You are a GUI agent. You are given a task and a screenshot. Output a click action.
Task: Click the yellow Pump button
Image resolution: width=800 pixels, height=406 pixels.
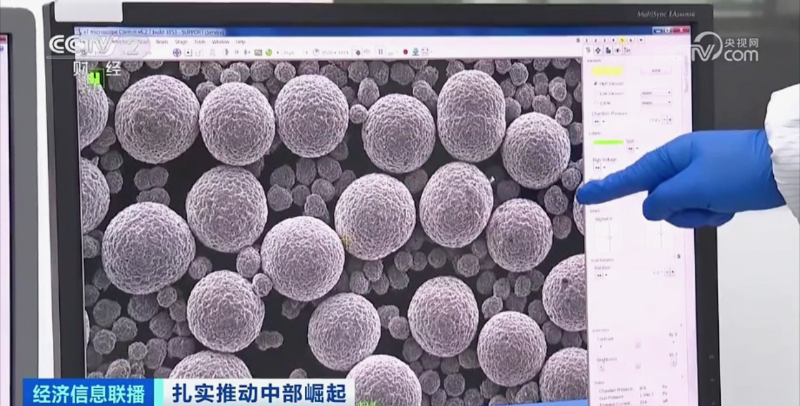tap(607, 72)
